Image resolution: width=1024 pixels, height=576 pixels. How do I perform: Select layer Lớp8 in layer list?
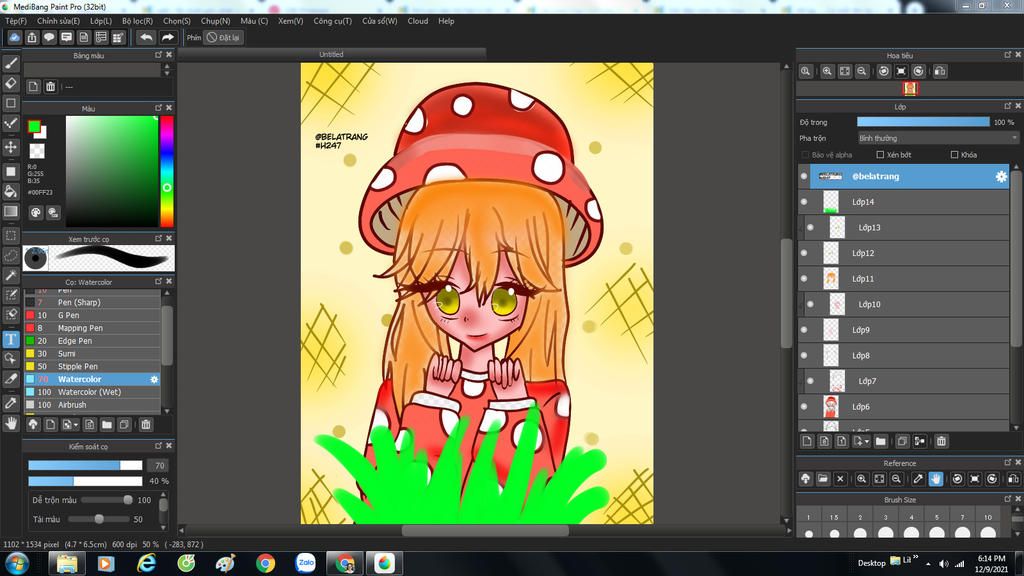[x=903, y=356]
